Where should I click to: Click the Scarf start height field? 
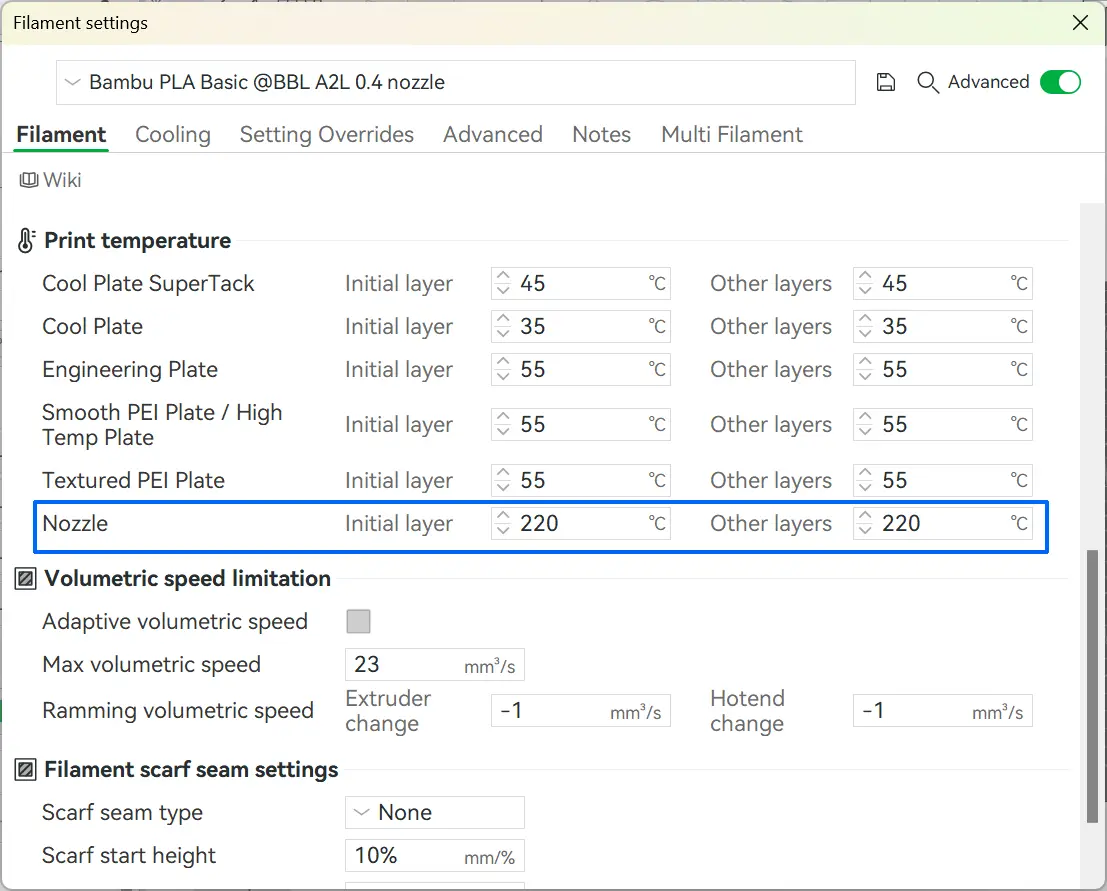(435, 856)
